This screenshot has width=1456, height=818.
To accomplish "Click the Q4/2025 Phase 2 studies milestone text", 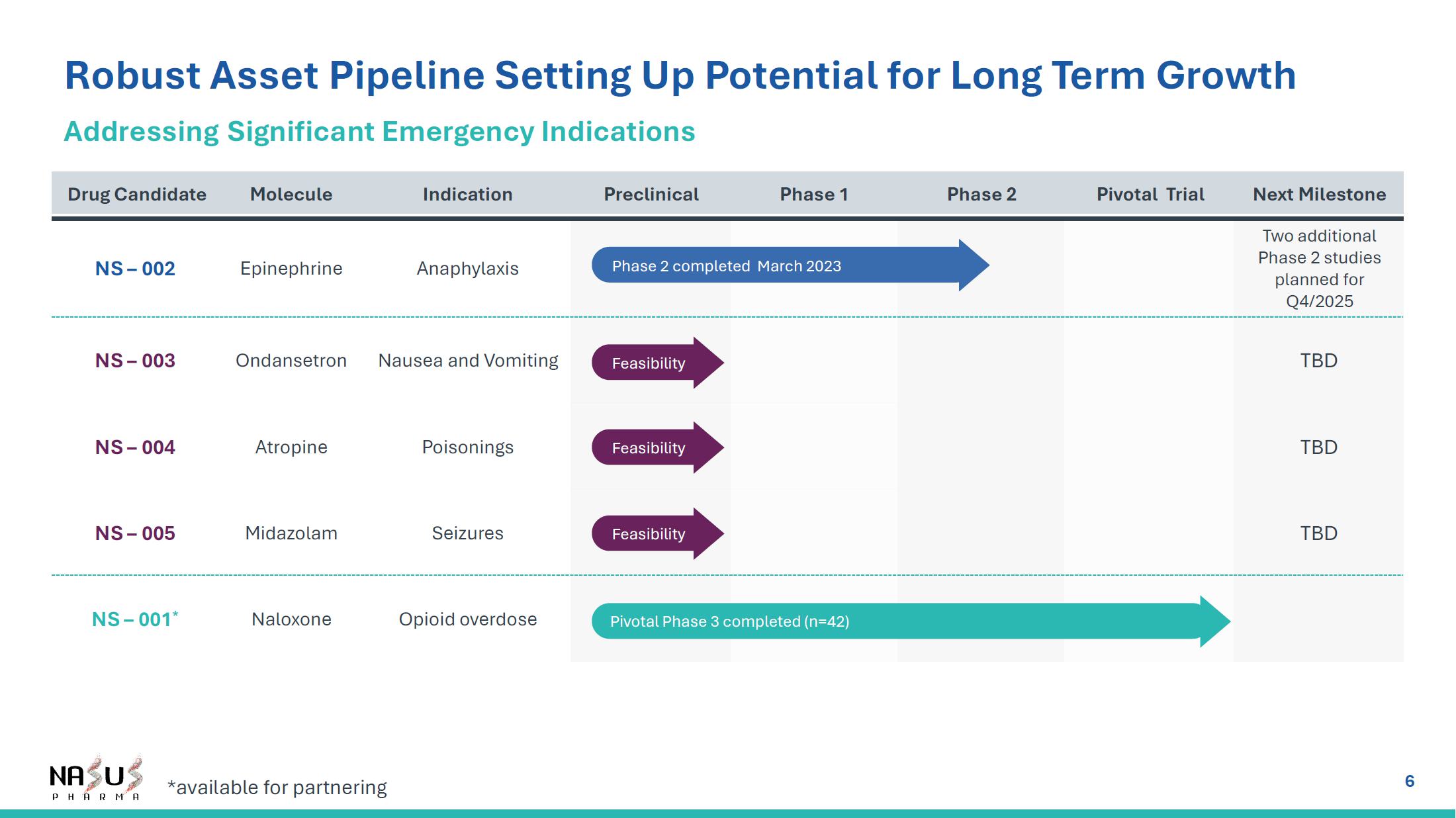I will click(1319, 269).
